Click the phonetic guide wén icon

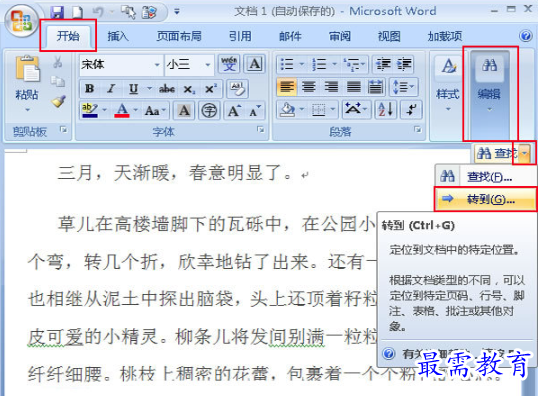(x=229, y=64)
